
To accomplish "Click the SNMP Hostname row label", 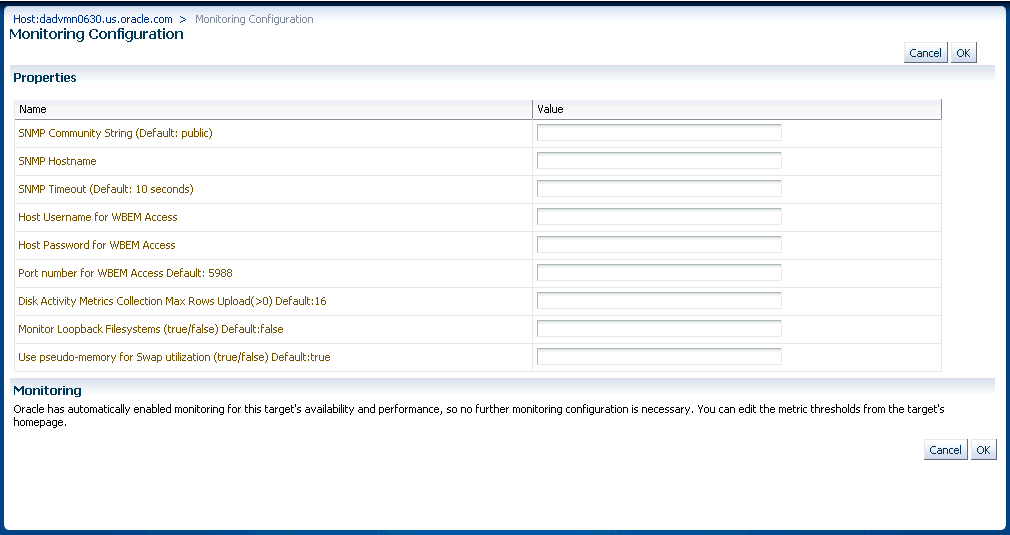I will pos(57,161).
